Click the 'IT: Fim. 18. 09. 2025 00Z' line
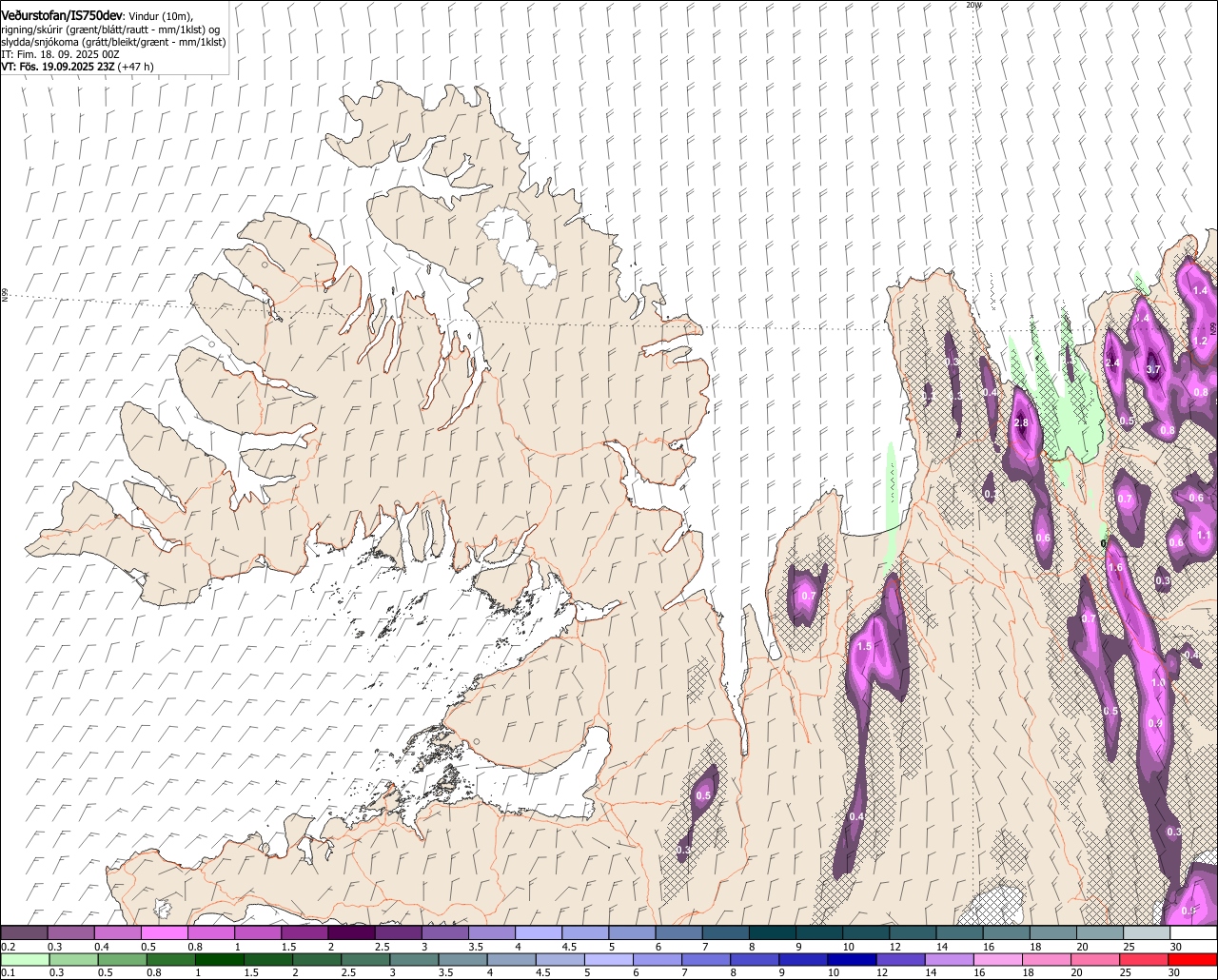Viewport: 1218px width, 980px height. coord(60,54)
